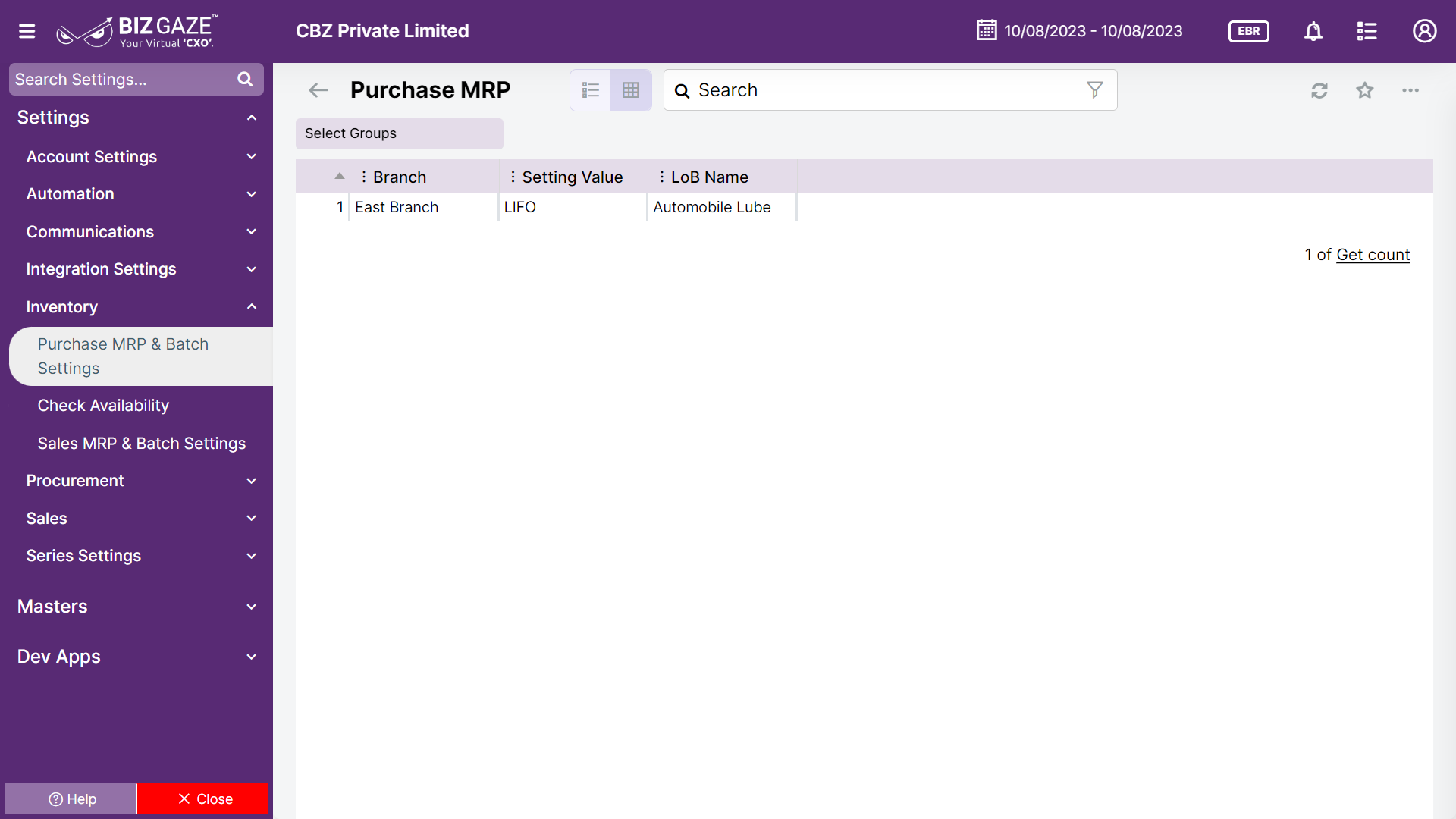The height and width of the screenshot is (819, 1456).
Task: Open more options ellipsis menu
Action: (x=1410, y=90)
